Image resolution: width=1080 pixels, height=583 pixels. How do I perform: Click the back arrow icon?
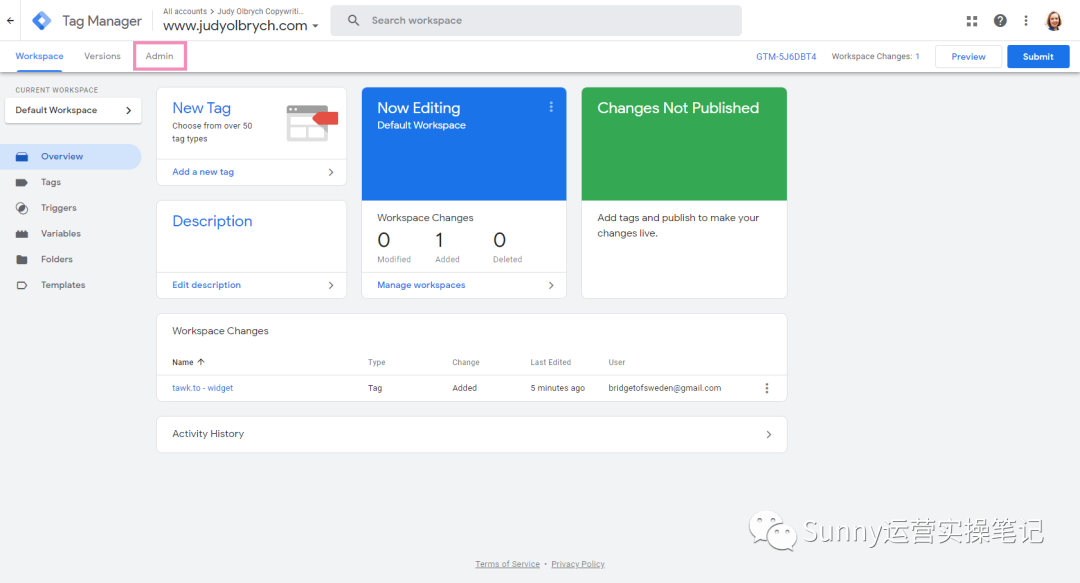point(11,21)
